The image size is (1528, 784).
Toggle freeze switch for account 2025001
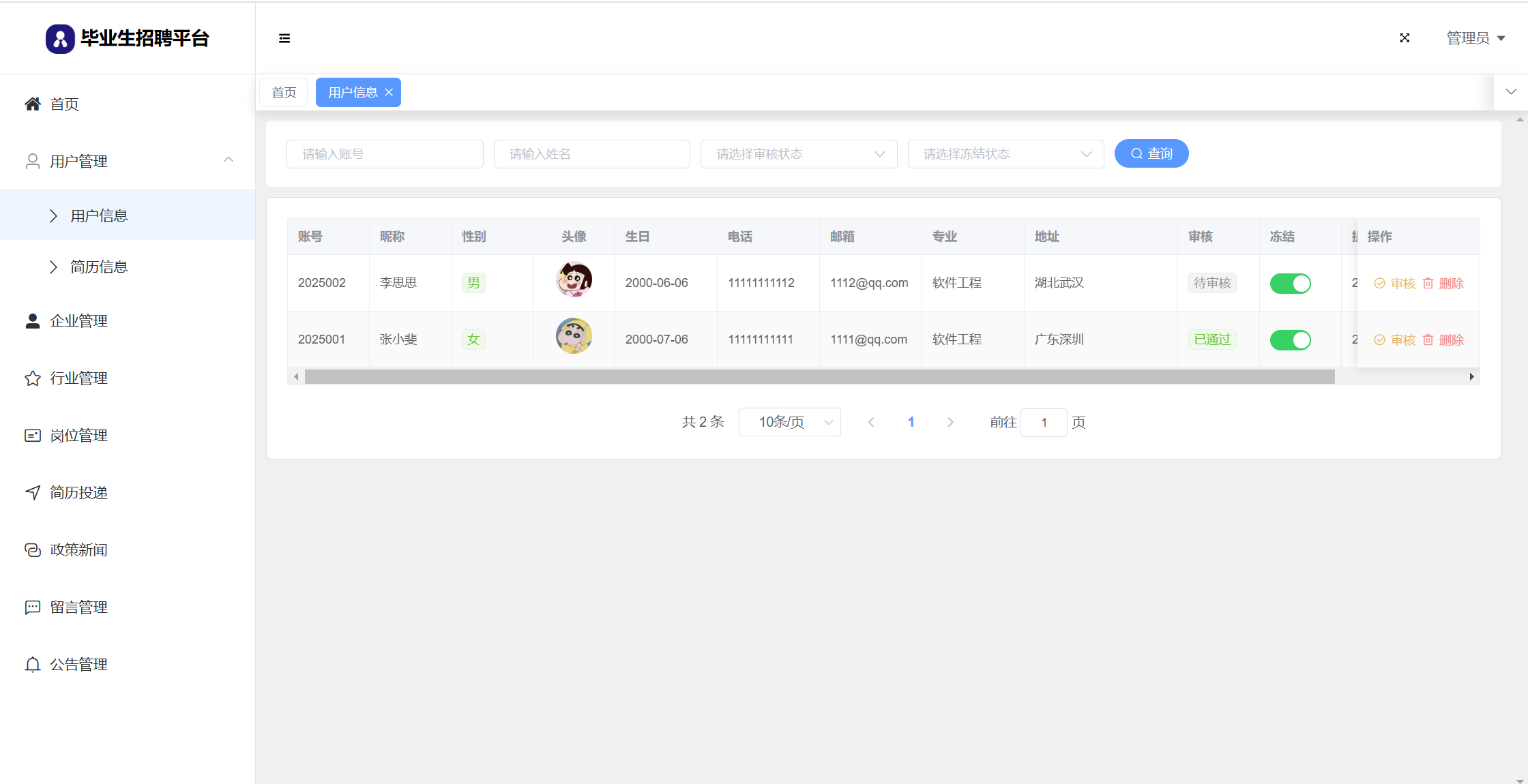pyautogui.click(x=1290, y=340)
